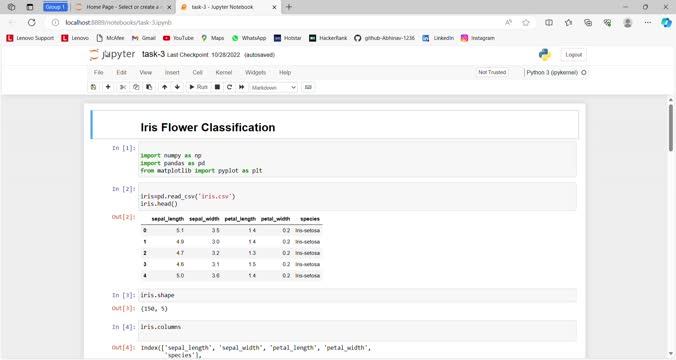Click the Run button
The width and height of the screenshot is (676, 360).
click(x=198, y=87)
